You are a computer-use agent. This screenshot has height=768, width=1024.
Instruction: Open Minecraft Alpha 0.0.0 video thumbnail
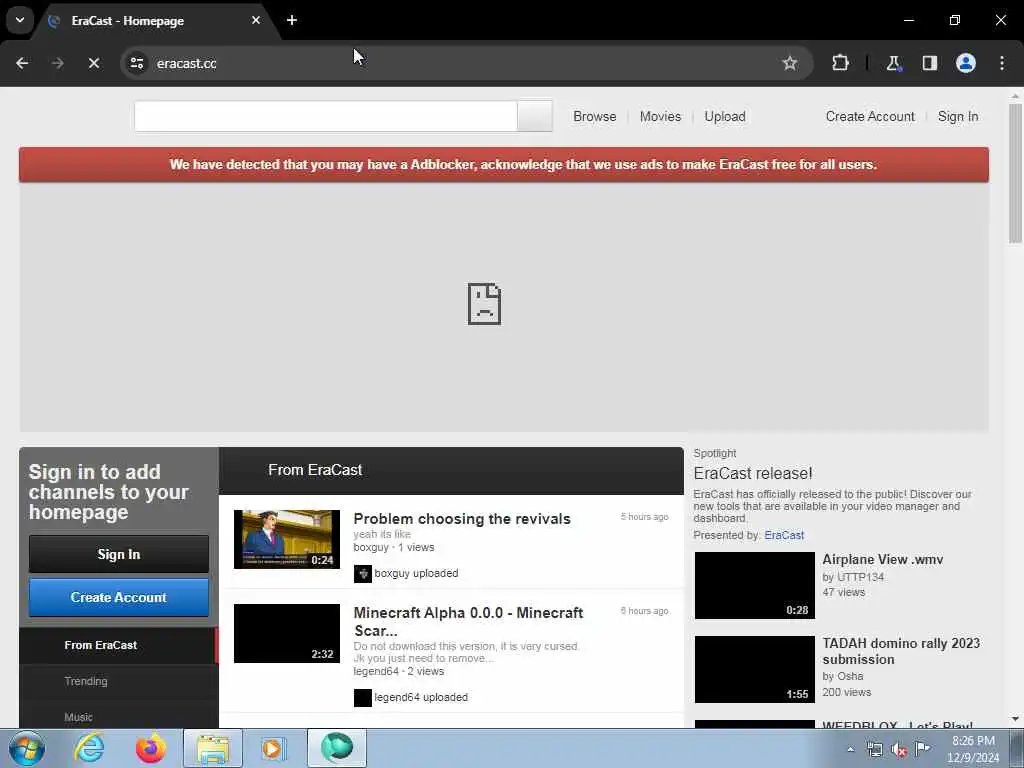coord(287,633)
